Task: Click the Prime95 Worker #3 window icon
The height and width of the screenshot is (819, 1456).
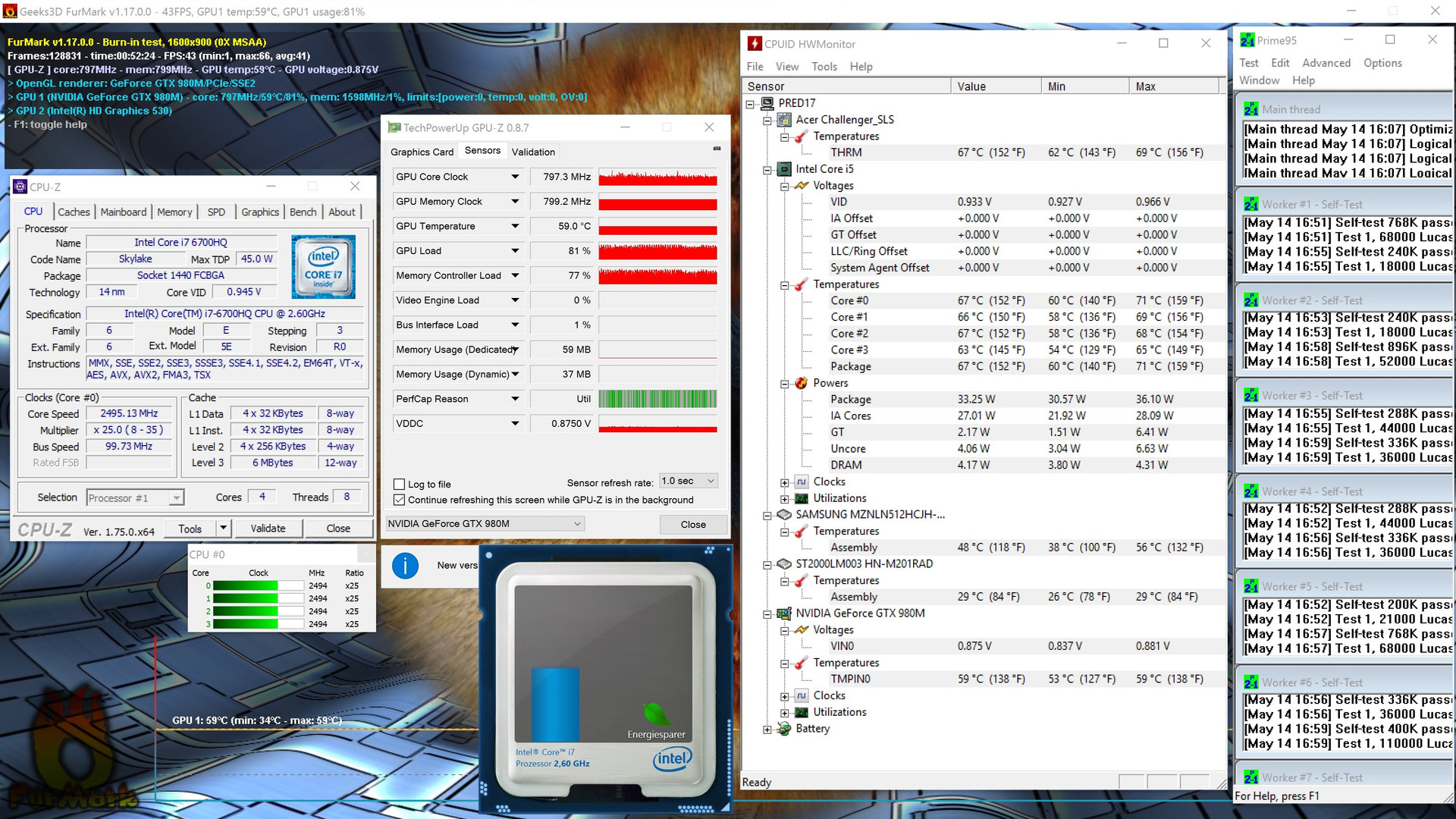Action: click(1250, 396)
